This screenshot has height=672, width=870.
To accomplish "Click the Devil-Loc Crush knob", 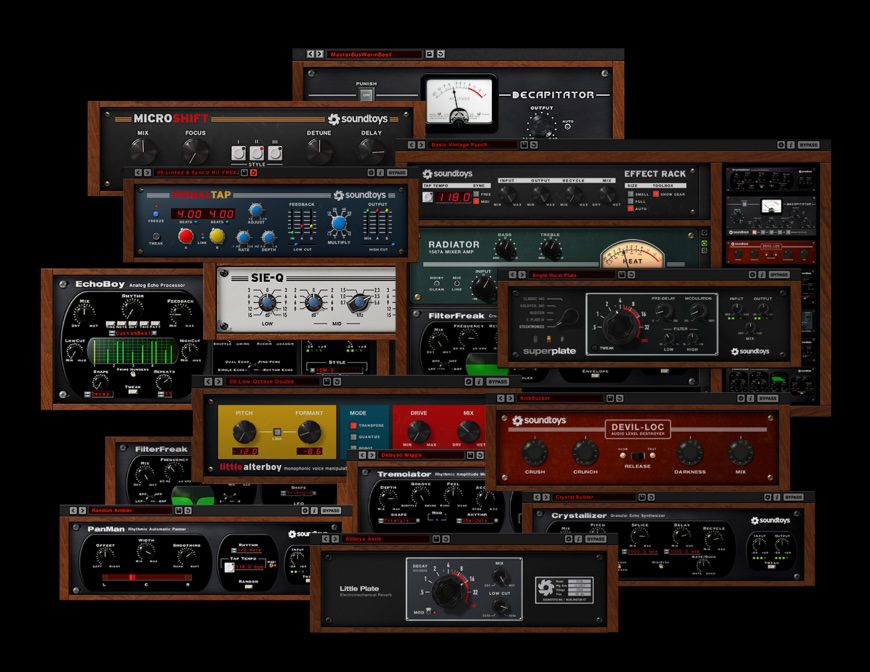I will point(535,452).
